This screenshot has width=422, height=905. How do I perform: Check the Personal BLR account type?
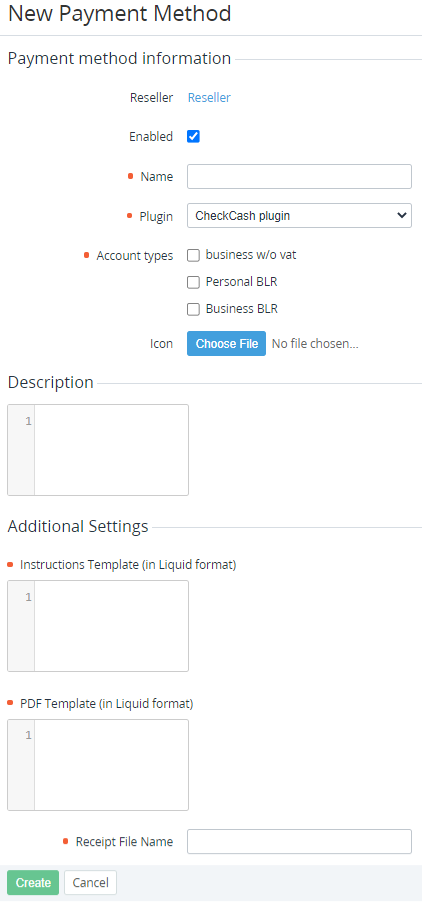193,282
